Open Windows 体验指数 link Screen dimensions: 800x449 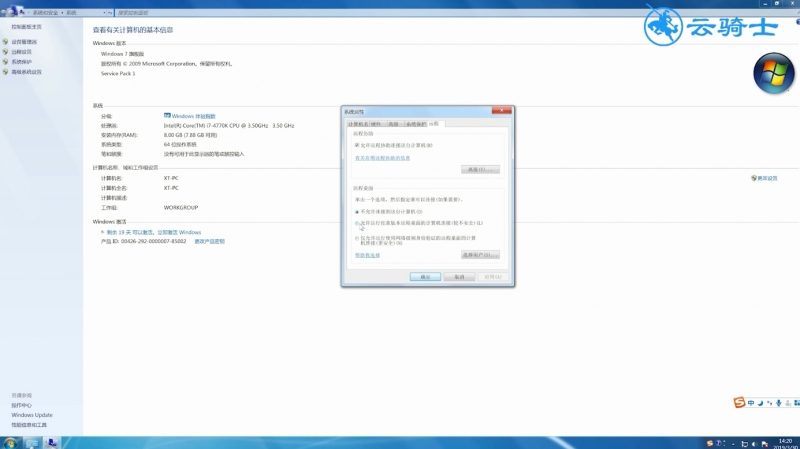[x=193, y=116]
